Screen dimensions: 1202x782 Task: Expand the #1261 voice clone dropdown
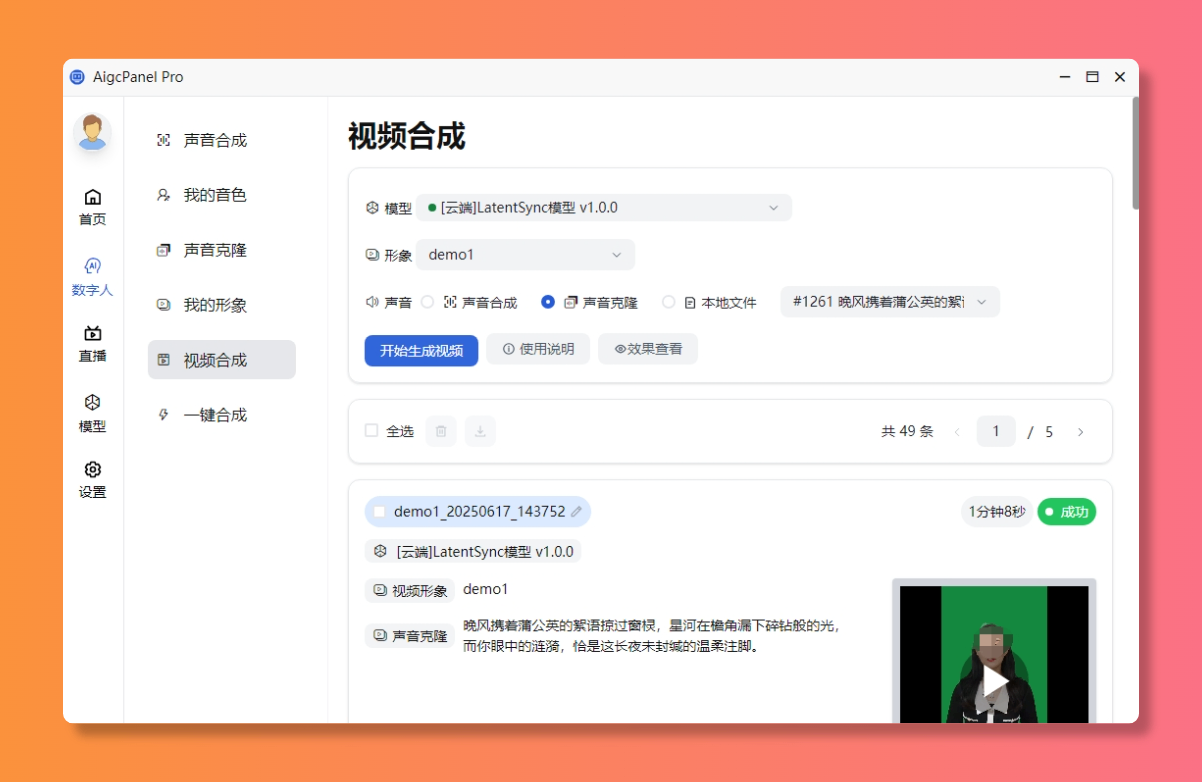coord(888,301)
